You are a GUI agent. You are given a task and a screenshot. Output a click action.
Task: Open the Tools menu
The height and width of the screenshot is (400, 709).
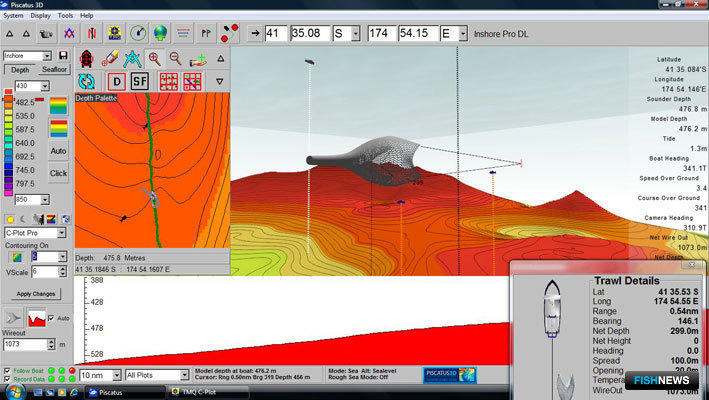(65, 15)
